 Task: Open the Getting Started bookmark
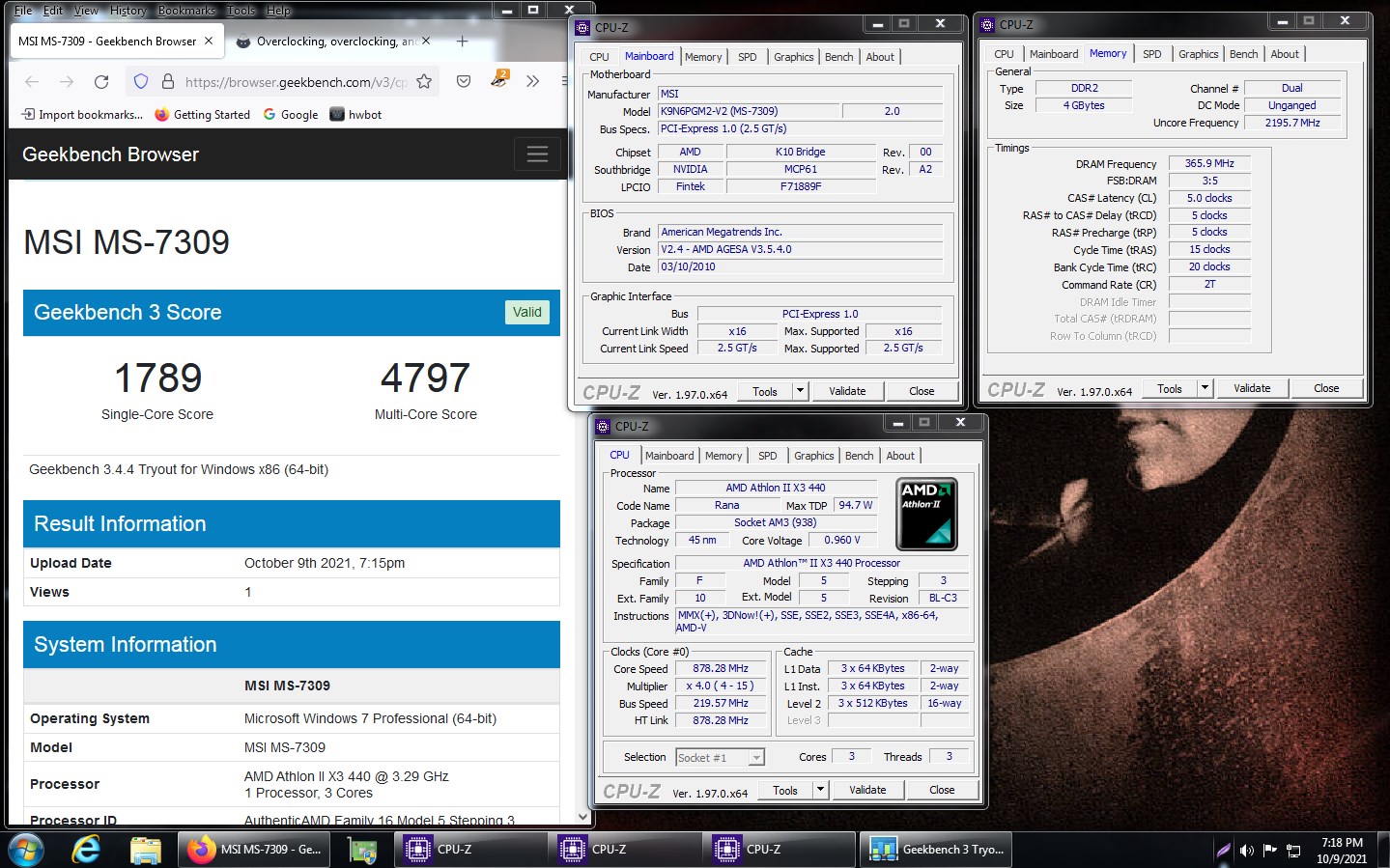202,114
